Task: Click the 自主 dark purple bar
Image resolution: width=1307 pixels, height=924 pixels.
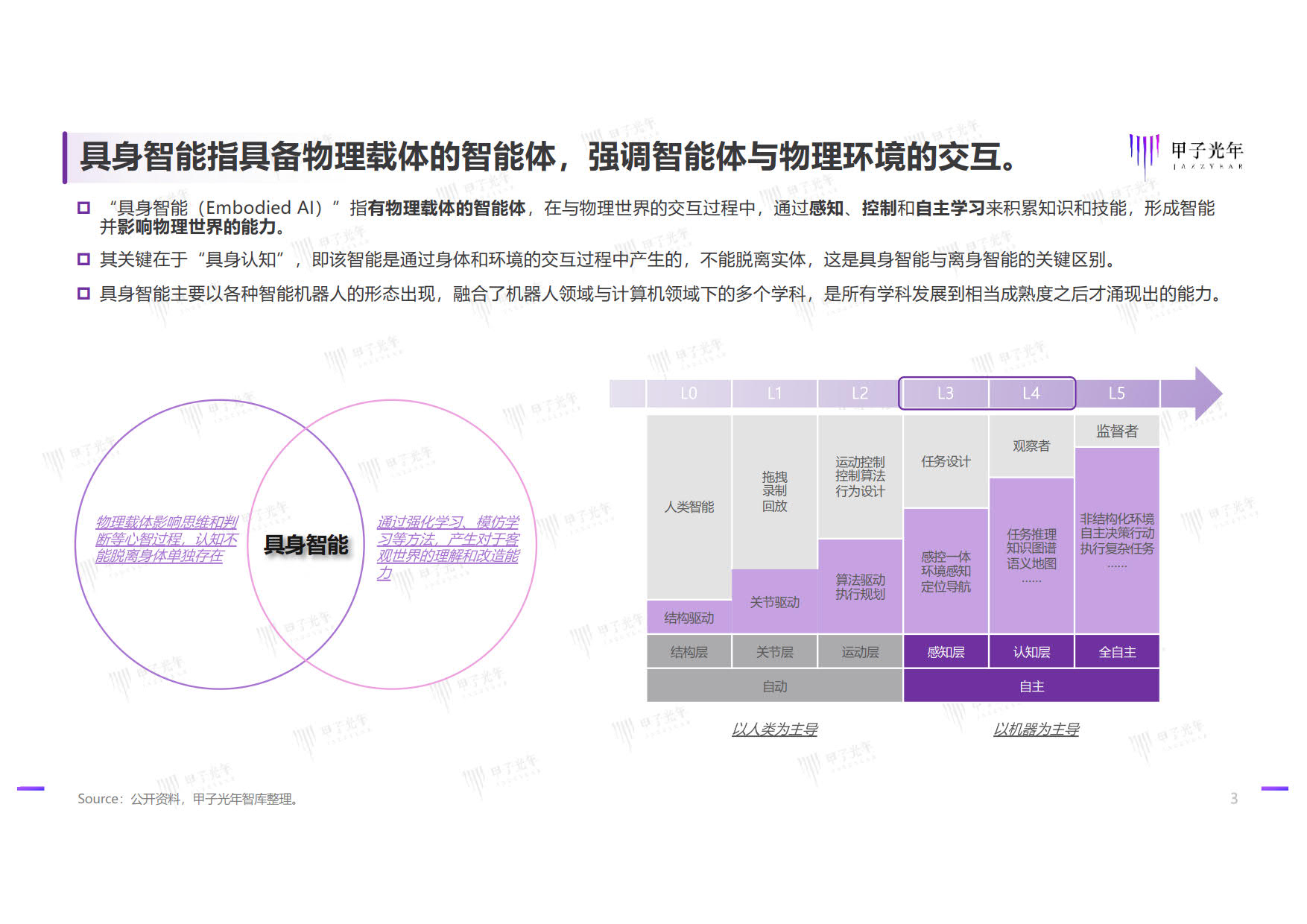Action: (1031, 686)
